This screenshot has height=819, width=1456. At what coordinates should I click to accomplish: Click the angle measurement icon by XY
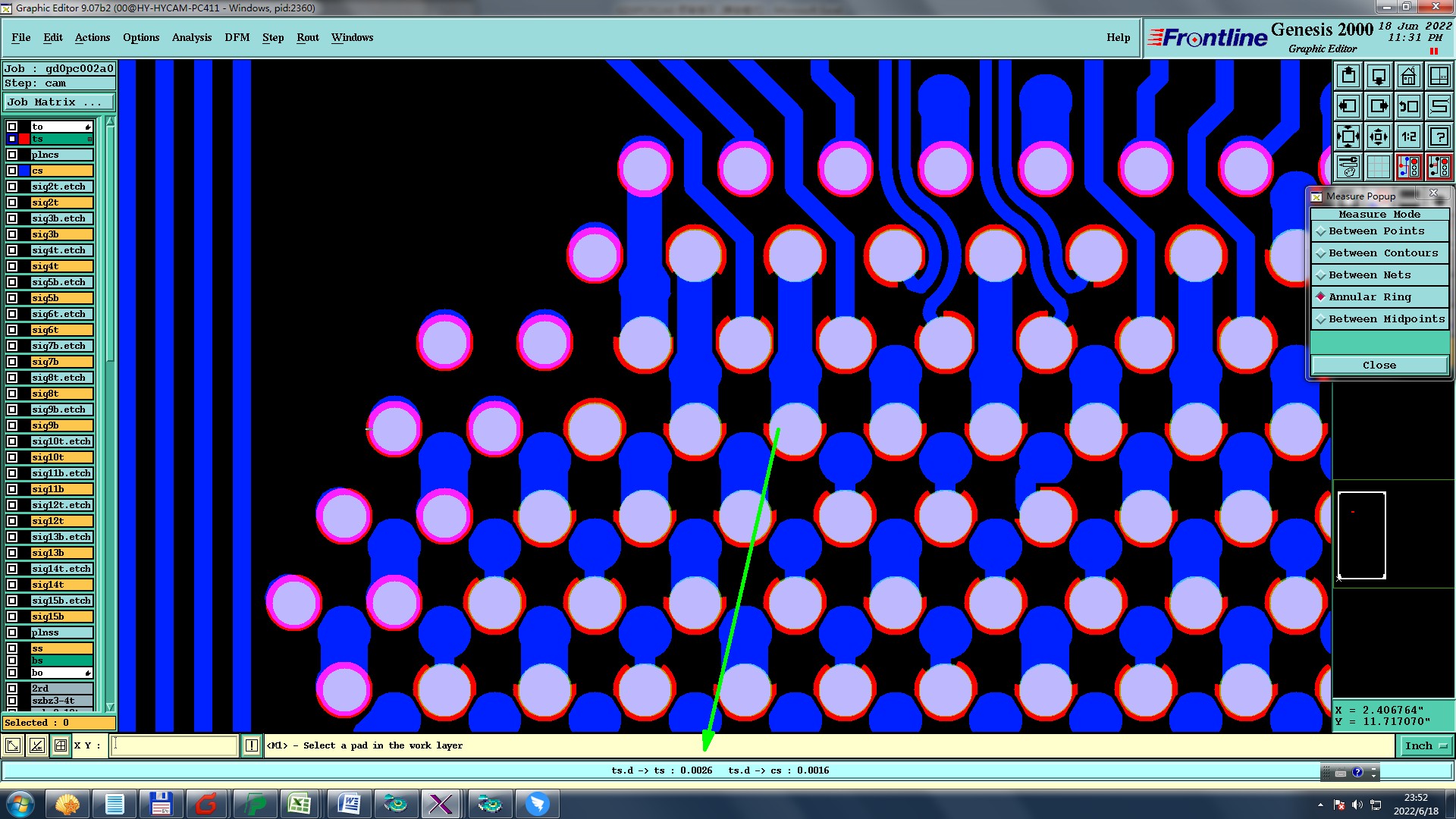(36, 745)
